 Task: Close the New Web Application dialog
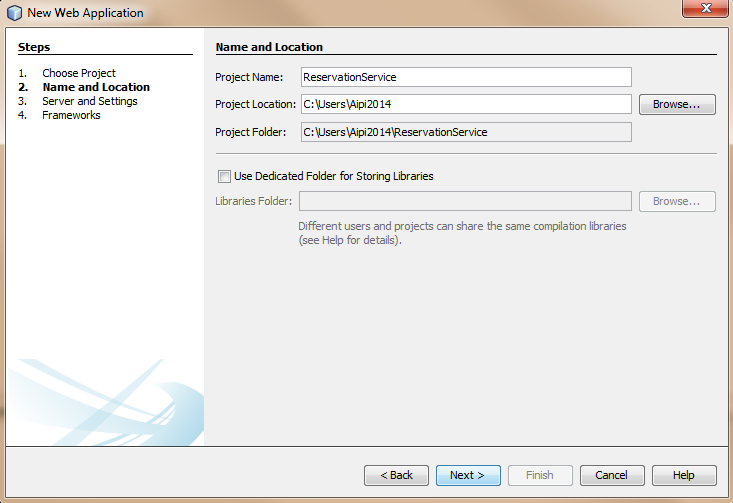706,8
